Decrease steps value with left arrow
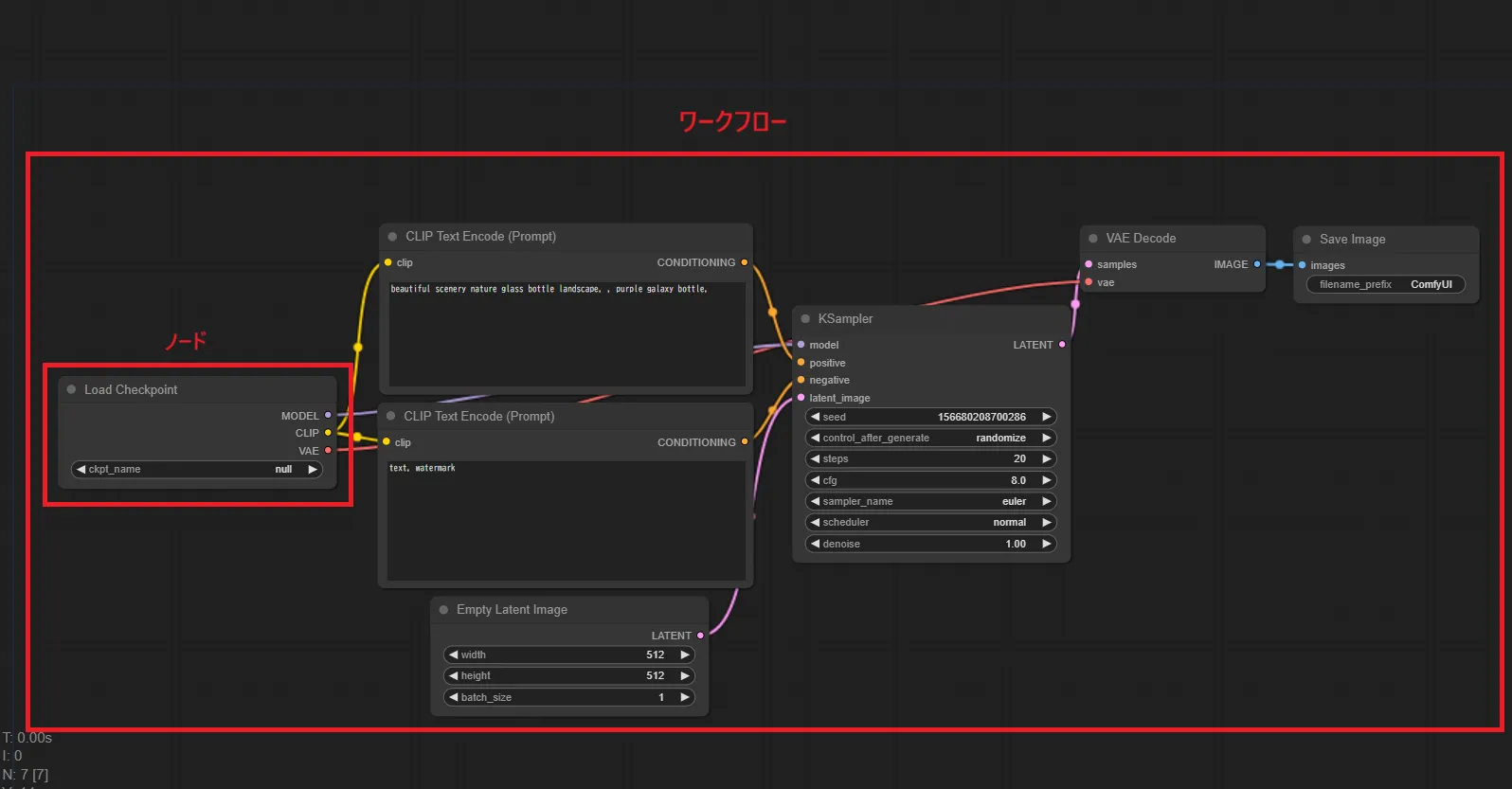1512x789 pixels. [815, 458]
